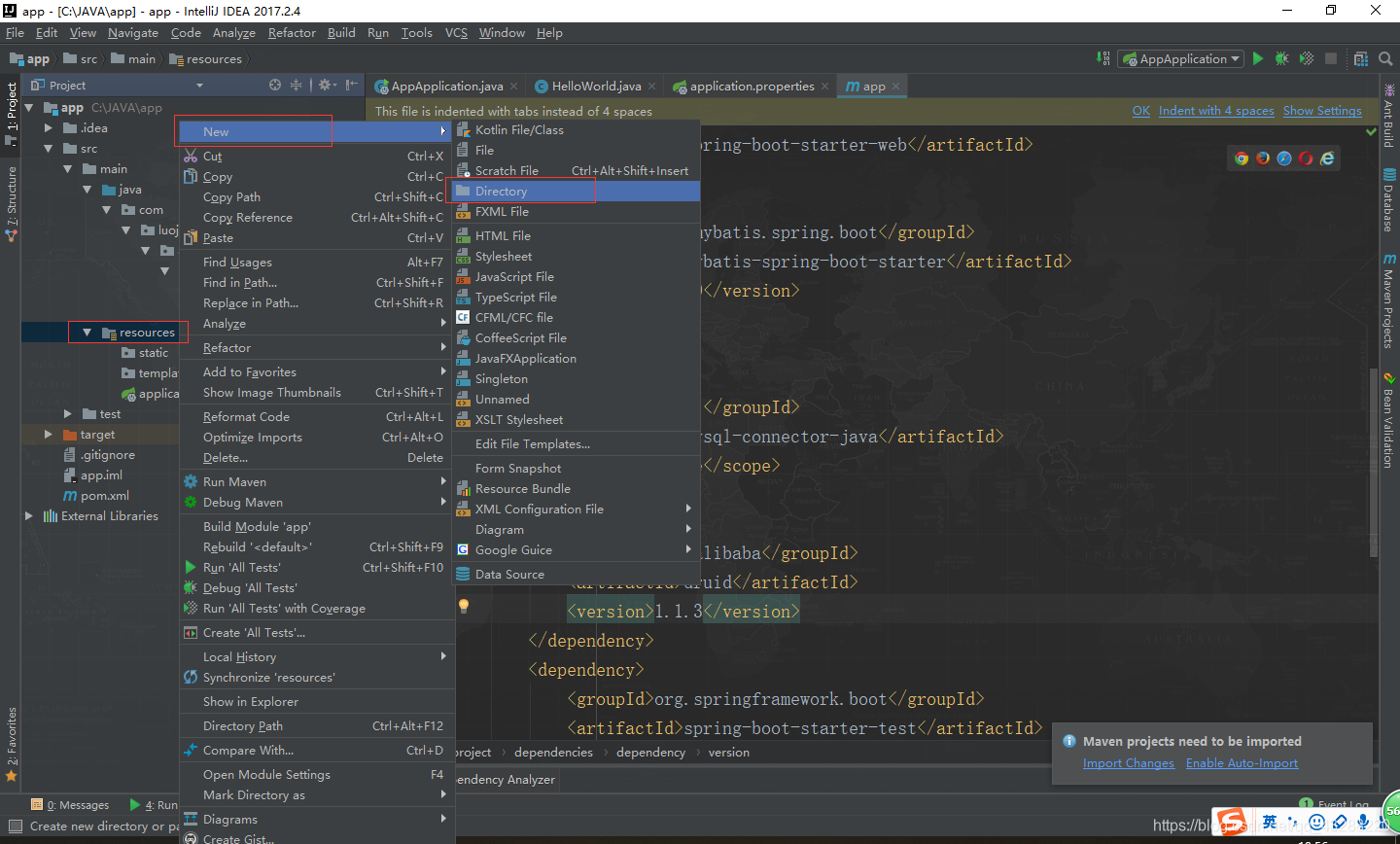The height and width of the screenshot is (844, 1400).
Task: Select HTML File in New submenu
Action: (x=577, y=236)
